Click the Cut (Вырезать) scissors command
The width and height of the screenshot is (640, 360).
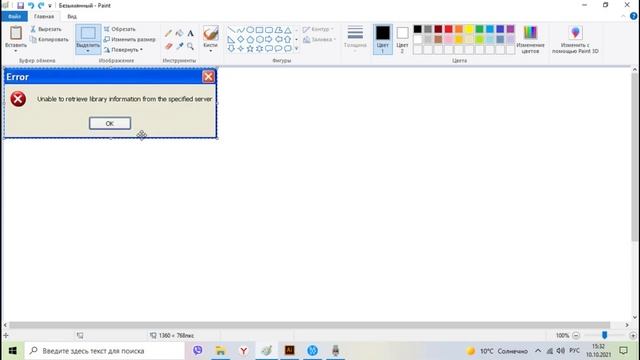coord(46,29)
